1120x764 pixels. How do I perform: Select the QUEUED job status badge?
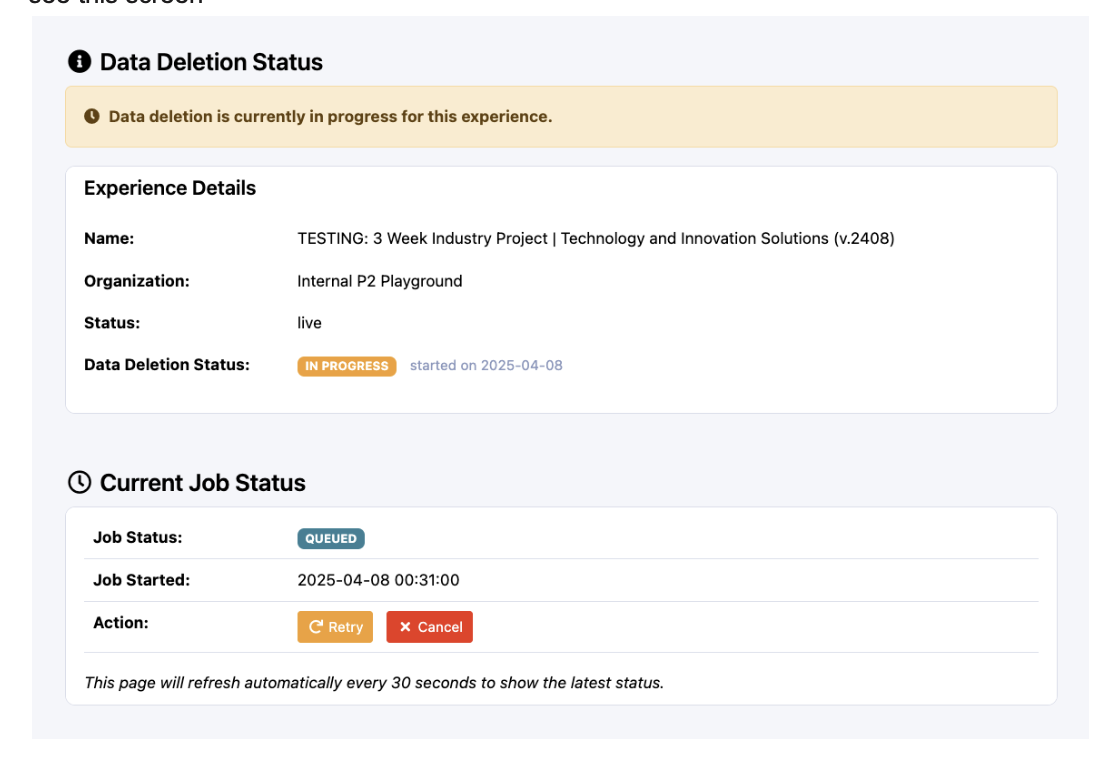coord(331,539)
